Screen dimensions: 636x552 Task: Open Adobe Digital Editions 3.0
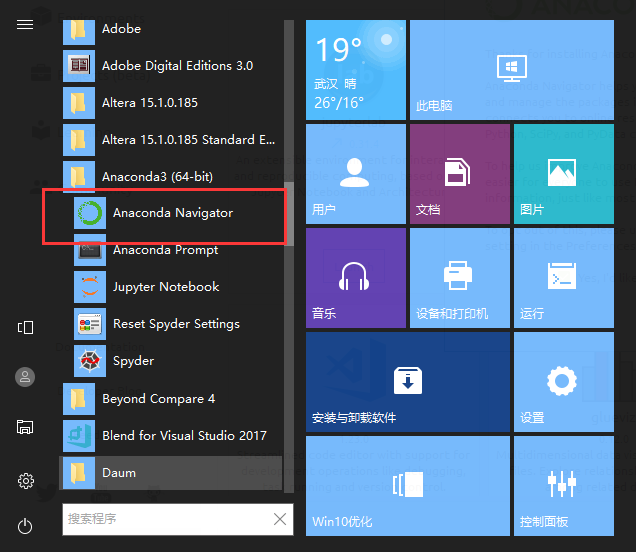pyautogui.click(x=172, y=66)
